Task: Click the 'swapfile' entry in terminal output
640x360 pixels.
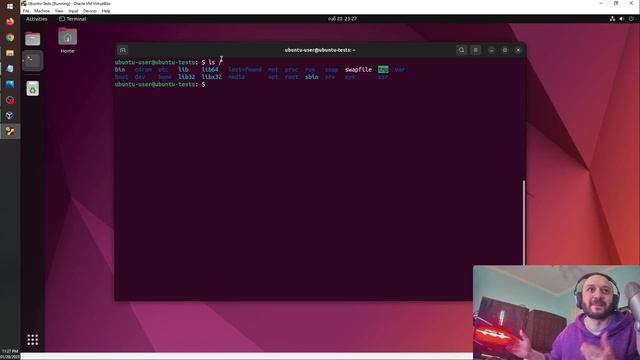Action: coord(358,70)
